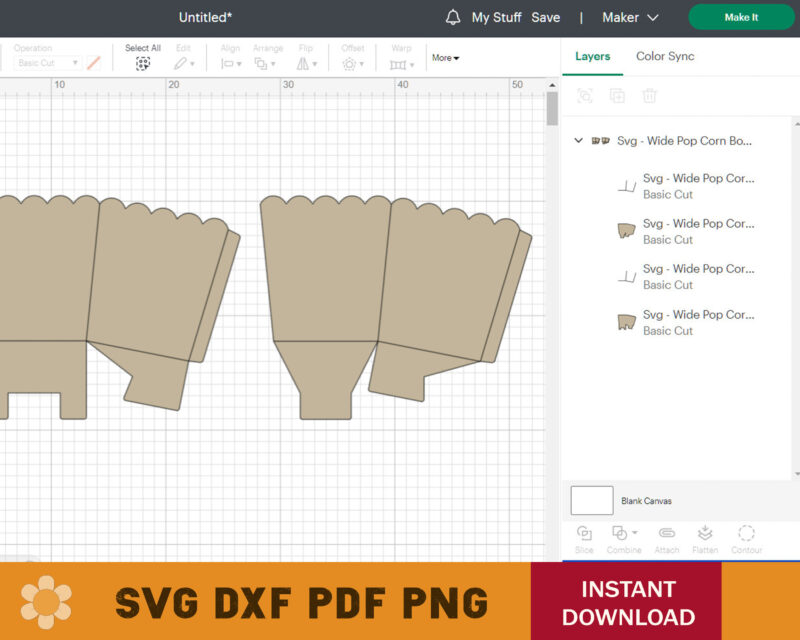Open the notifications bell
800x640 pixels.
[x=452, y=17]
